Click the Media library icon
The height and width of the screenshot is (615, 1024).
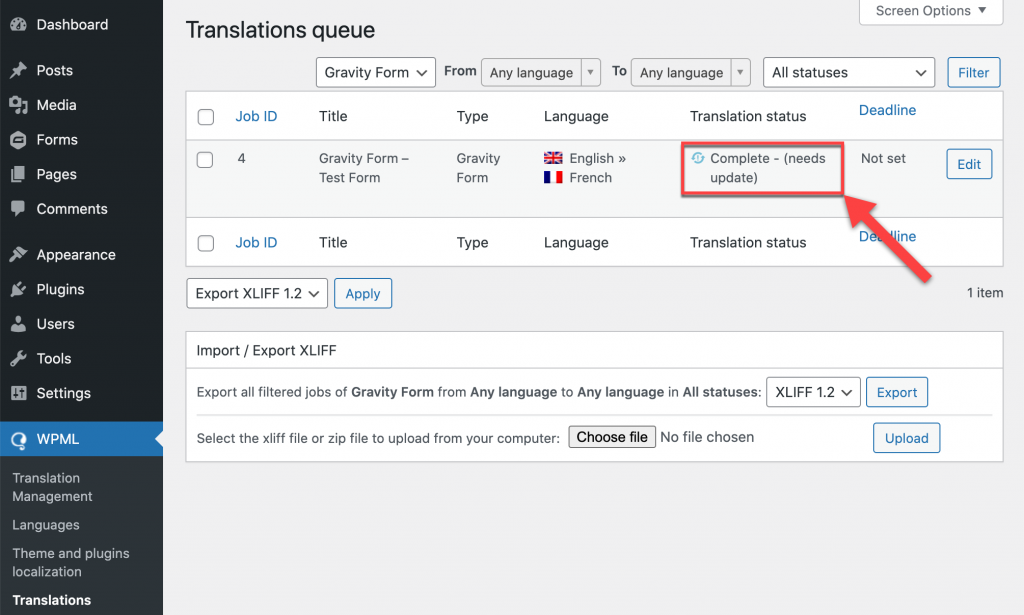tap(18, 105)
